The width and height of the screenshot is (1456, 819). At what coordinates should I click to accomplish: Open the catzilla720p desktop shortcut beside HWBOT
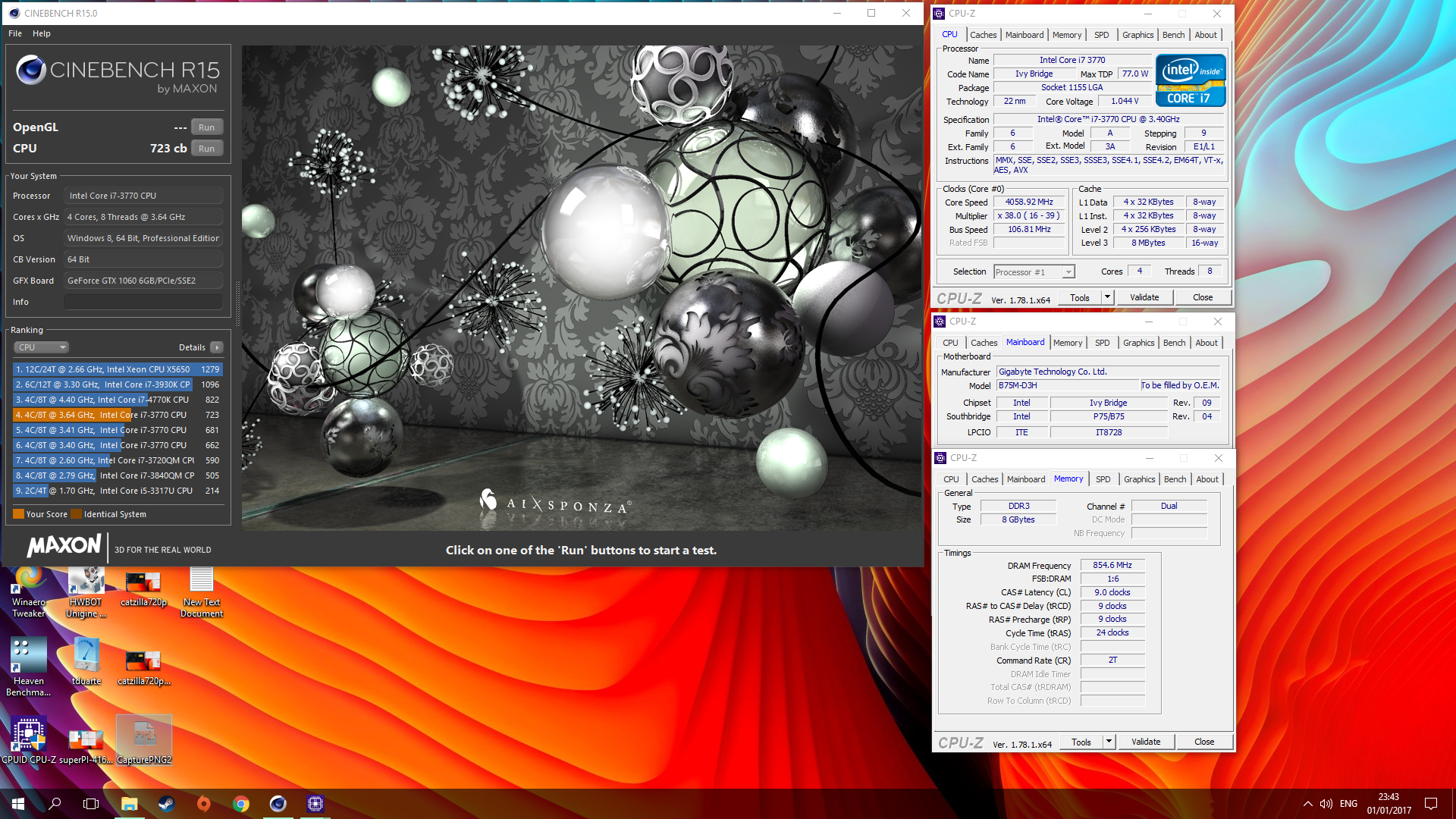pyautogui.click(x=143, y=588)
